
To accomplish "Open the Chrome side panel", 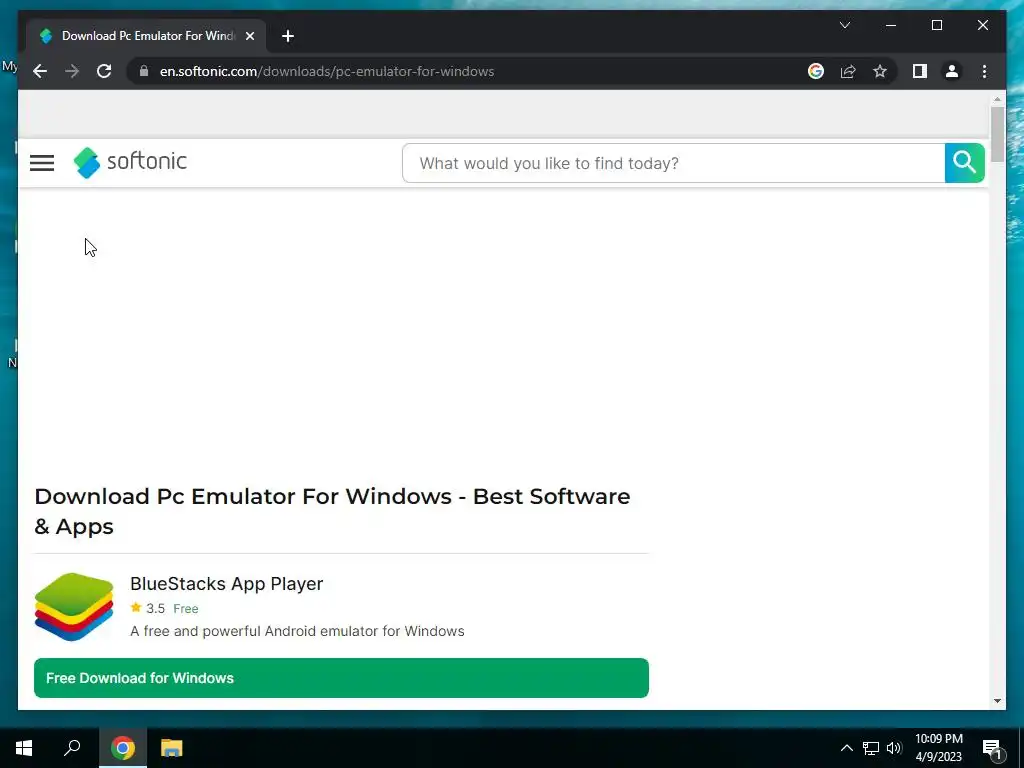I will (x=920, y=71).
